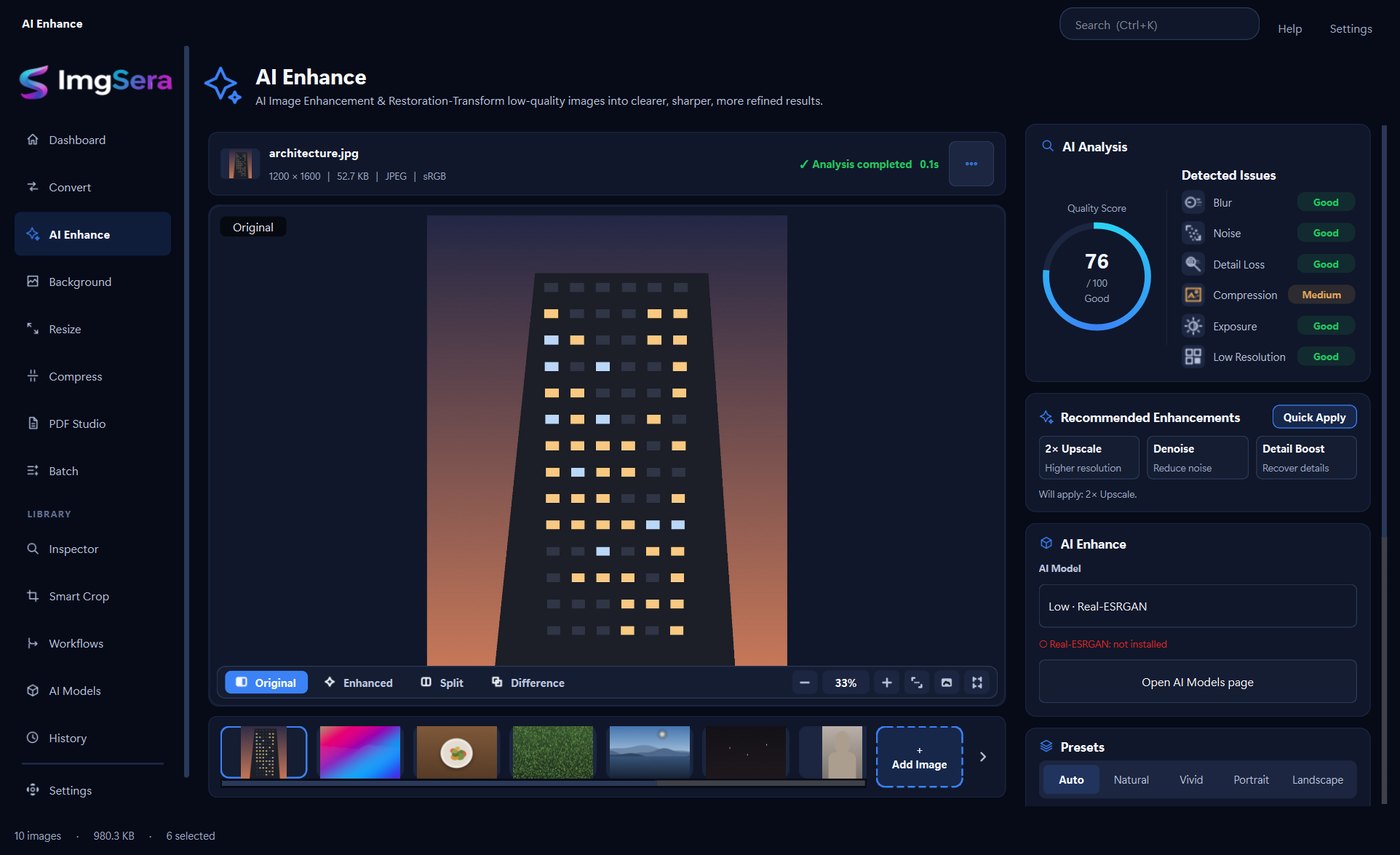Click the Low Resolution issue icon
This screenshot has width=1400, height=855.
click(1193, 357)
